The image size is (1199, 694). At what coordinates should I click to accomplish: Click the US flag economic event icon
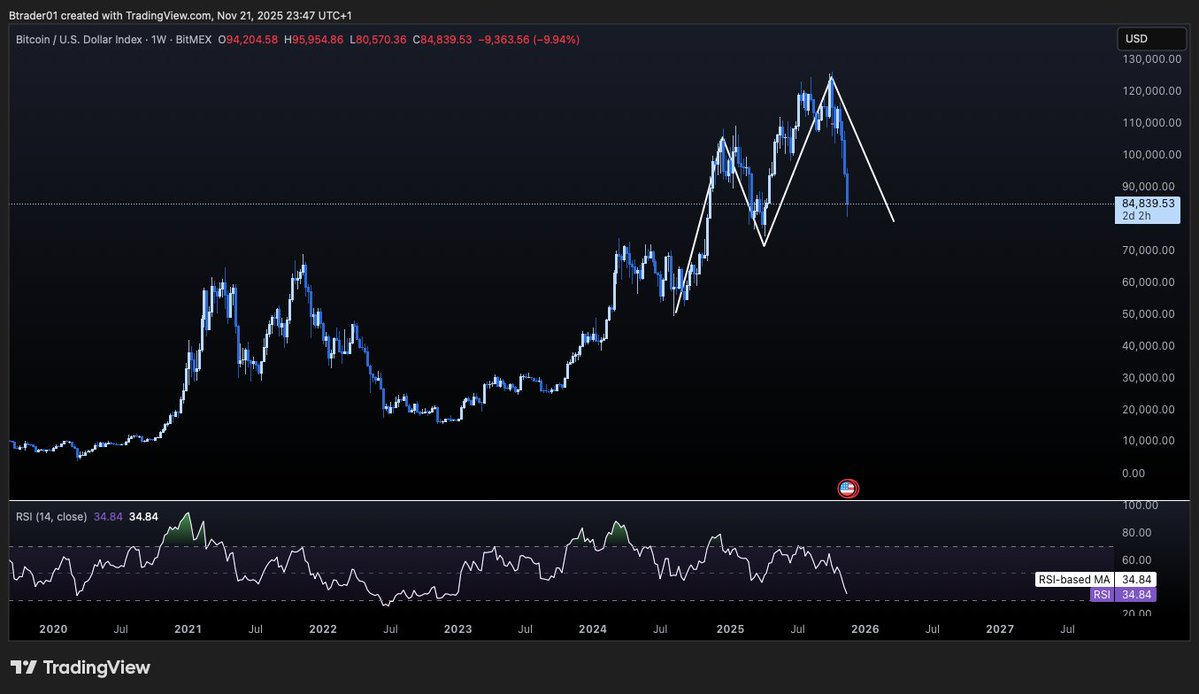tap(847, 488)
